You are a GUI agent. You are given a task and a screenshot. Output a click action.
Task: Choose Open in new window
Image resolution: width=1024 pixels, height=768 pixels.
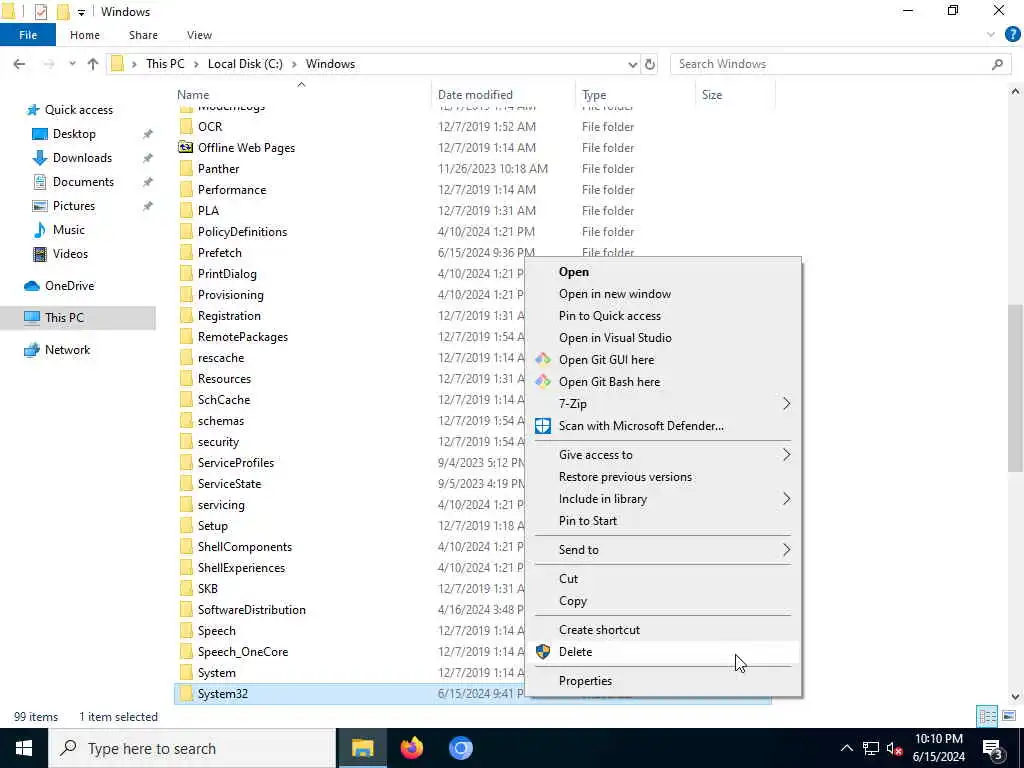tap(665, 294)
